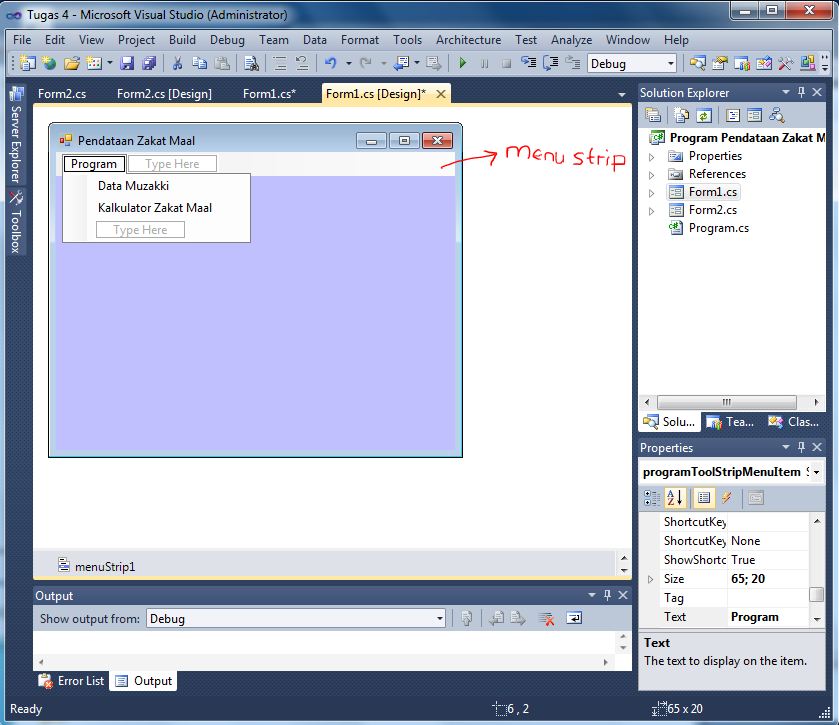The image size is (839, 725).
Task: Select the Start Debugging green play icon
Action: coord(463,62)
